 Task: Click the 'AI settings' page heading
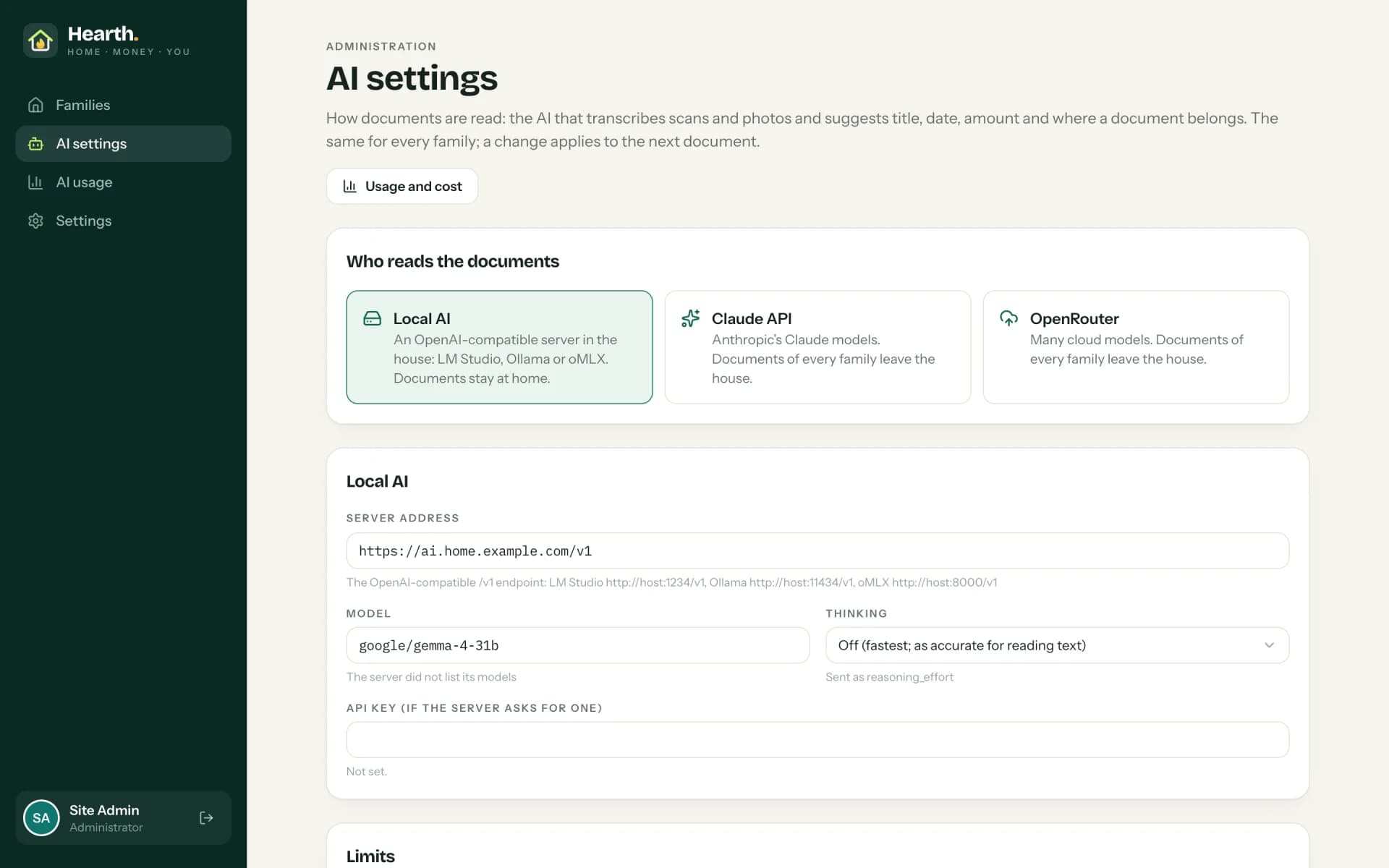(x=412, y=78)
